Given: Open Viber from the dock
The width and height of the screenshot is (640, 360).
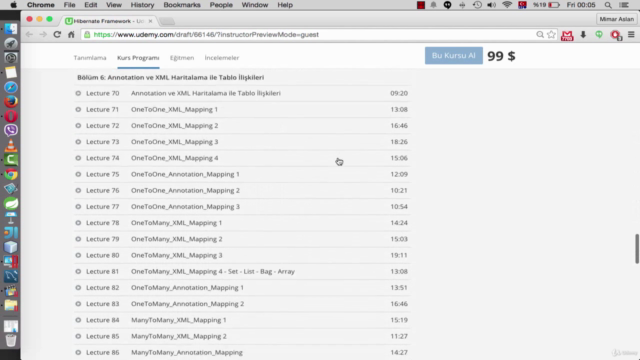Looking at the screenshot, I should point(11,130).
